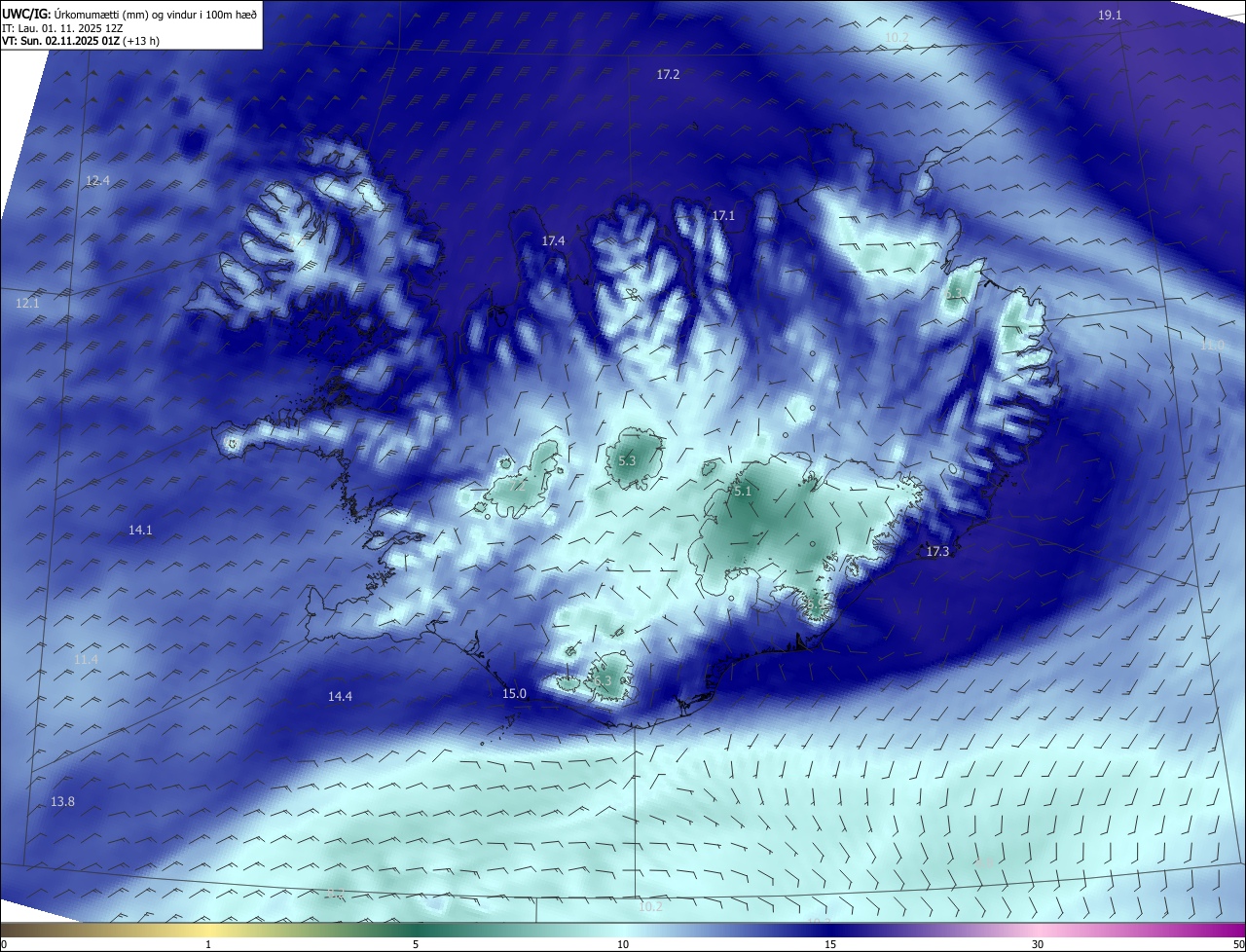Select the legend tick labeled 30

click(1038, 945)
